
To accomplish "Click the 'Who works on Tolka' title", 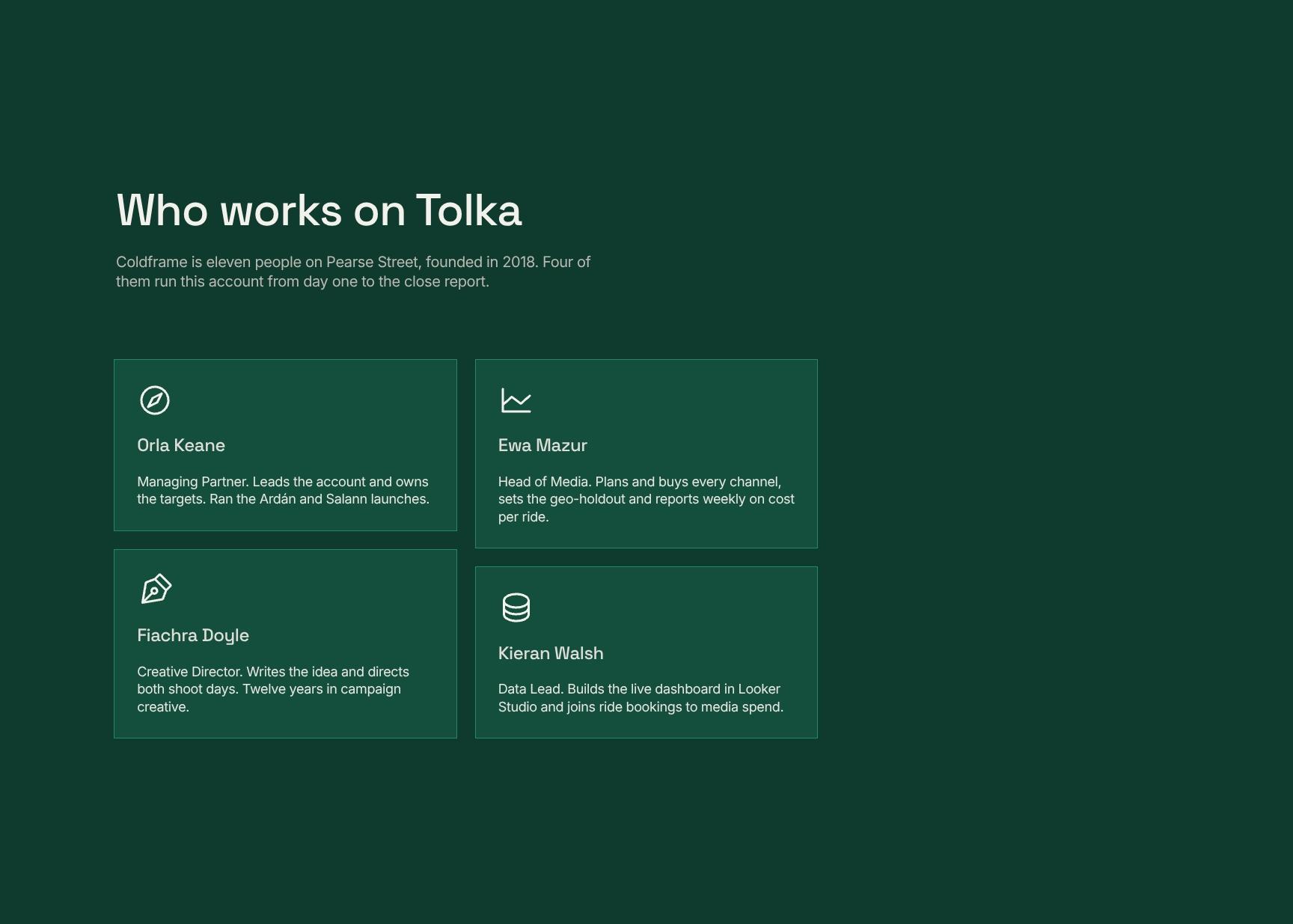I will [x=319, y=210].
